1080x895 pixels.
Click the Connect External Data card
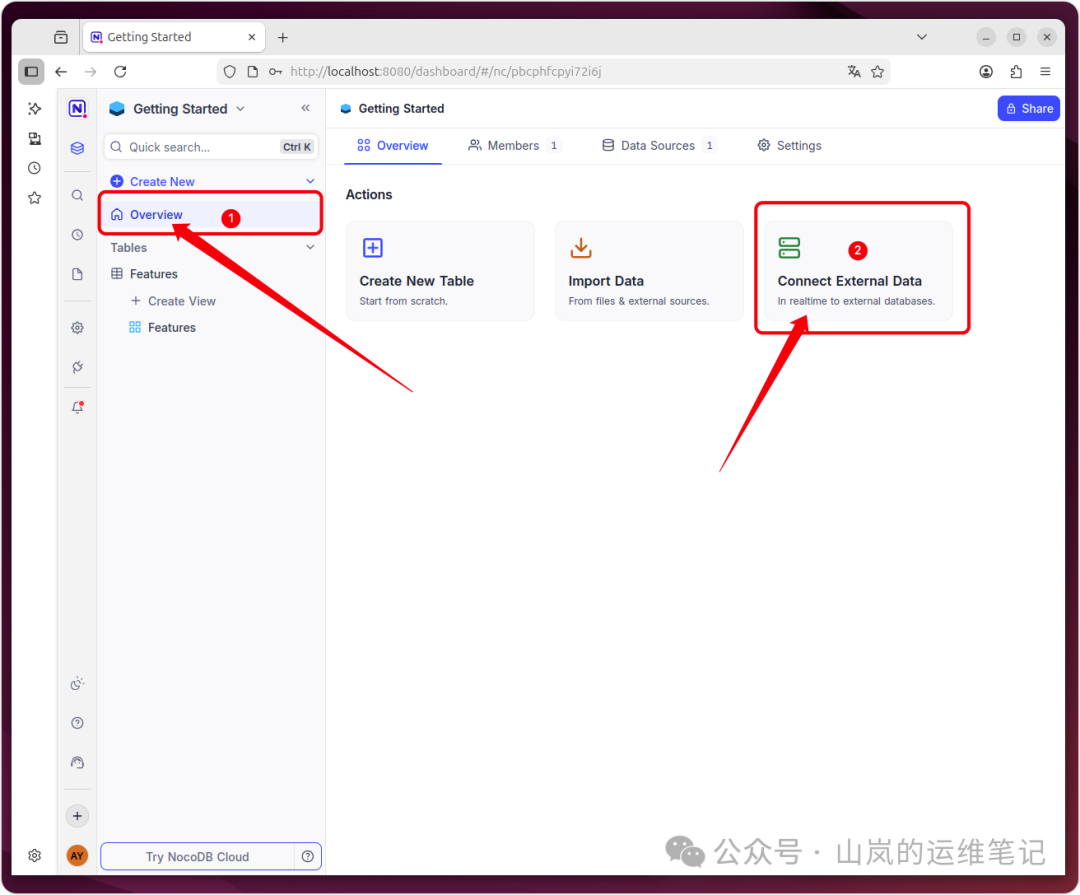pyautogui.click(x=858, y=271)
